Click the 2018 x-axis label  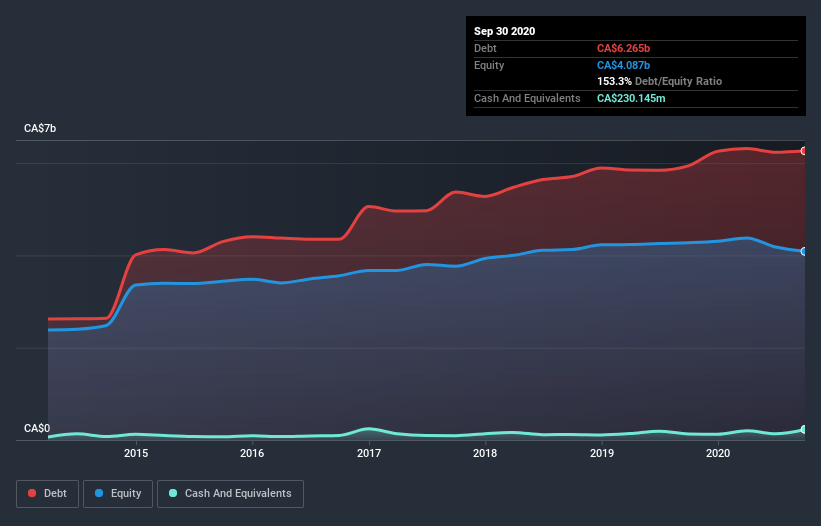(x=485, y=453)
